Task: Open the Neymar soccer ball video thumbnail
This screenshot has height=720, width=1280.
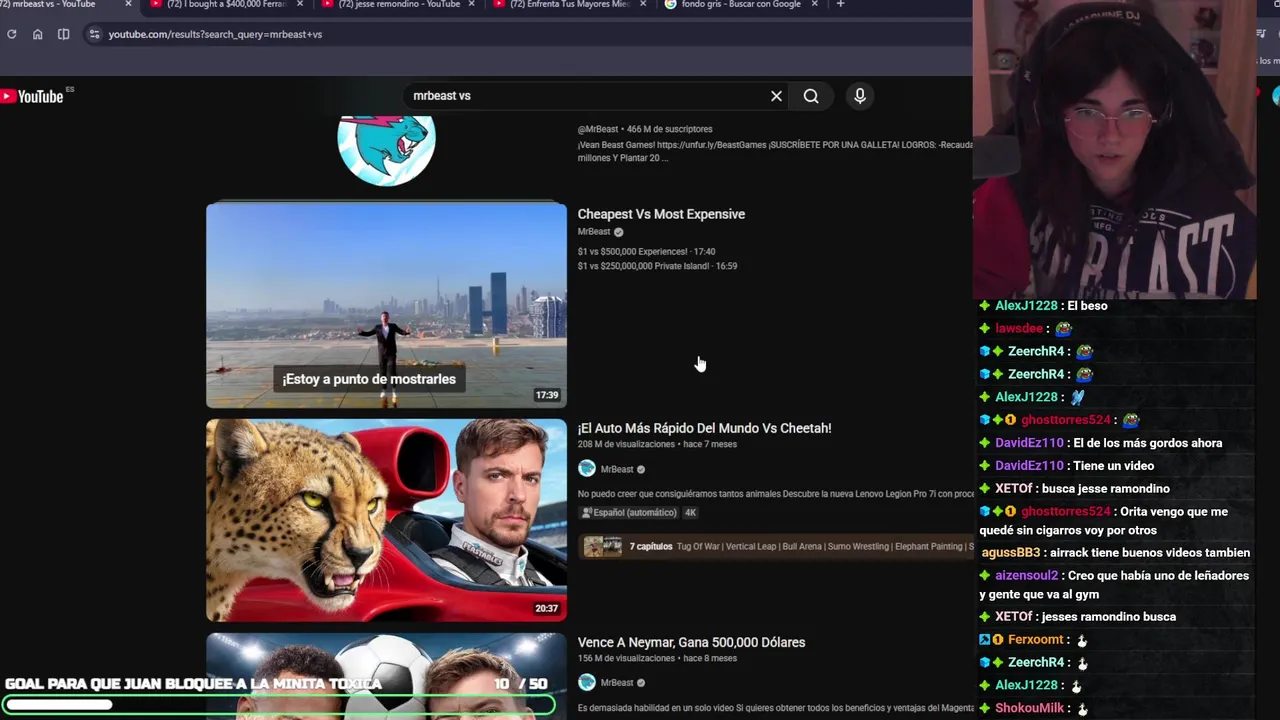Action: [386, 676]
